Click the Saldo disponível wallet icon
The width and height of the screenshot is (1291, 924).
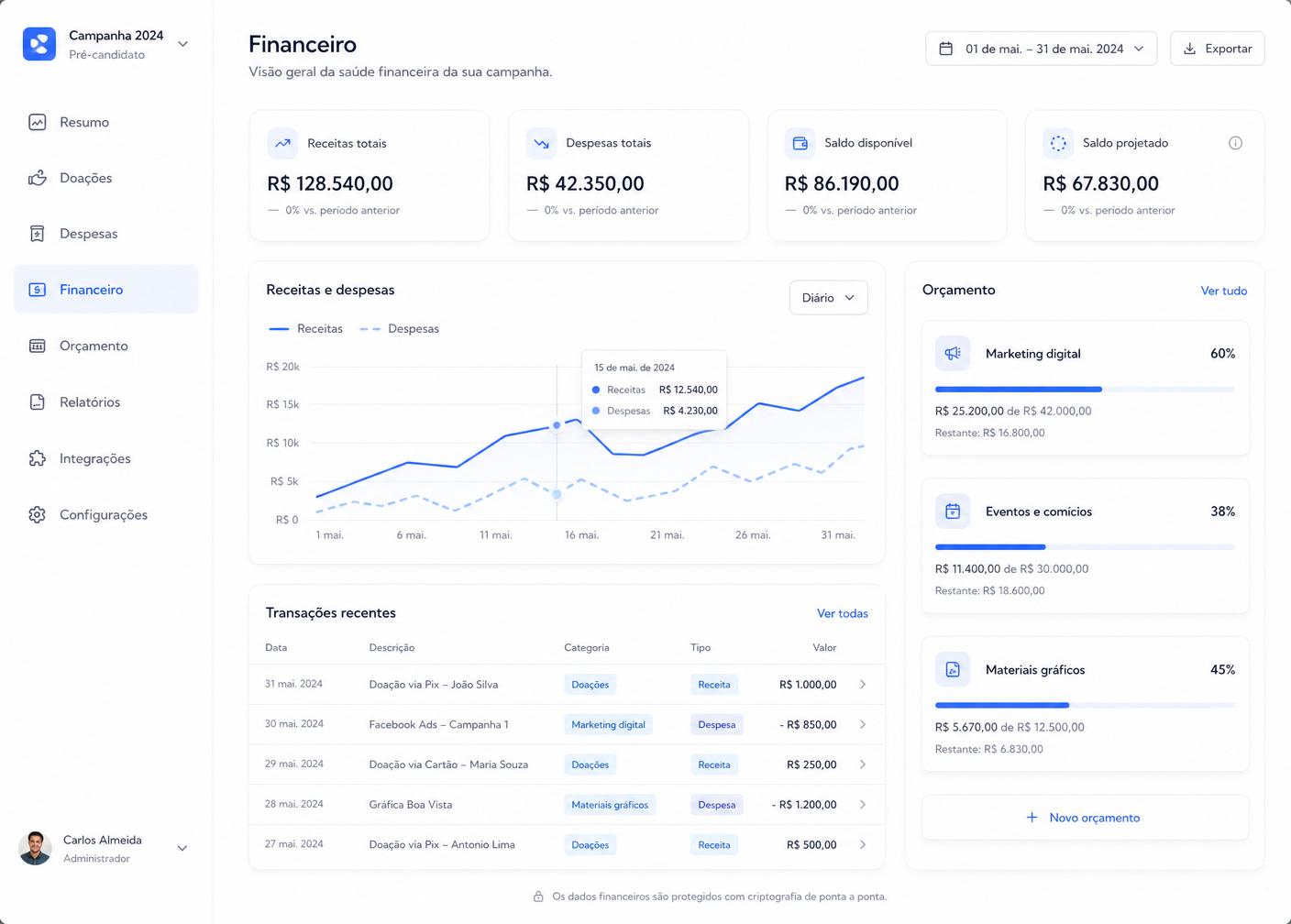click(x=800, y=143)
